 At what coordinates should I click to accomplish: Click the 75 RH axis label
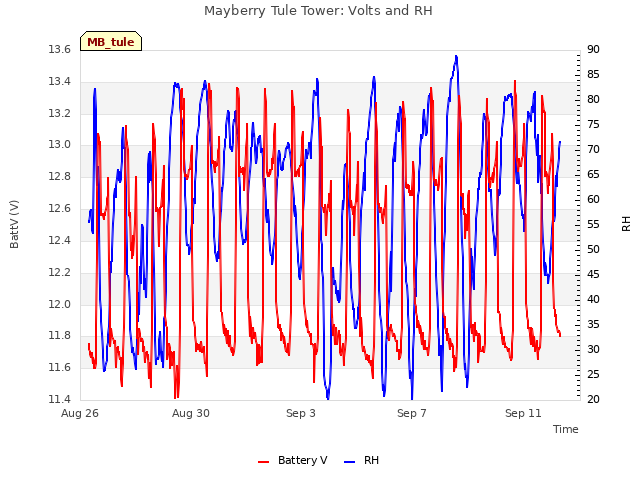(593, 124)
